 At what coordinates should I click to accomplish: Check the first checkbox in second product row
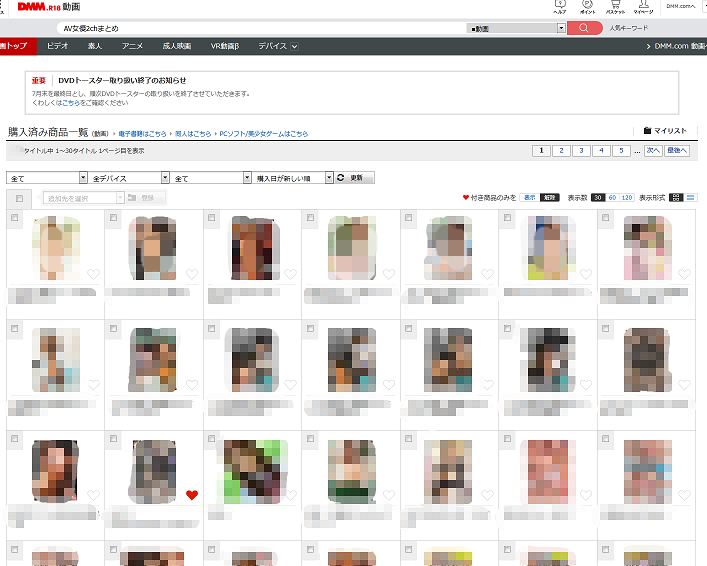click(14, 327)
